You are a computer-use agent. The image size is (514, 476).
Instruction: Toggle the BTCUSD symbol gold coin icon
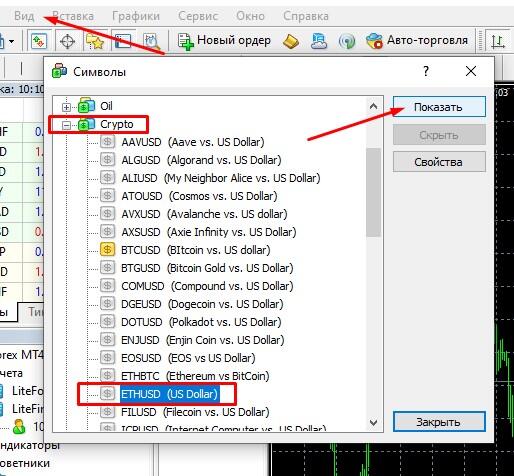pyautogui.click(x=107, y=249)
